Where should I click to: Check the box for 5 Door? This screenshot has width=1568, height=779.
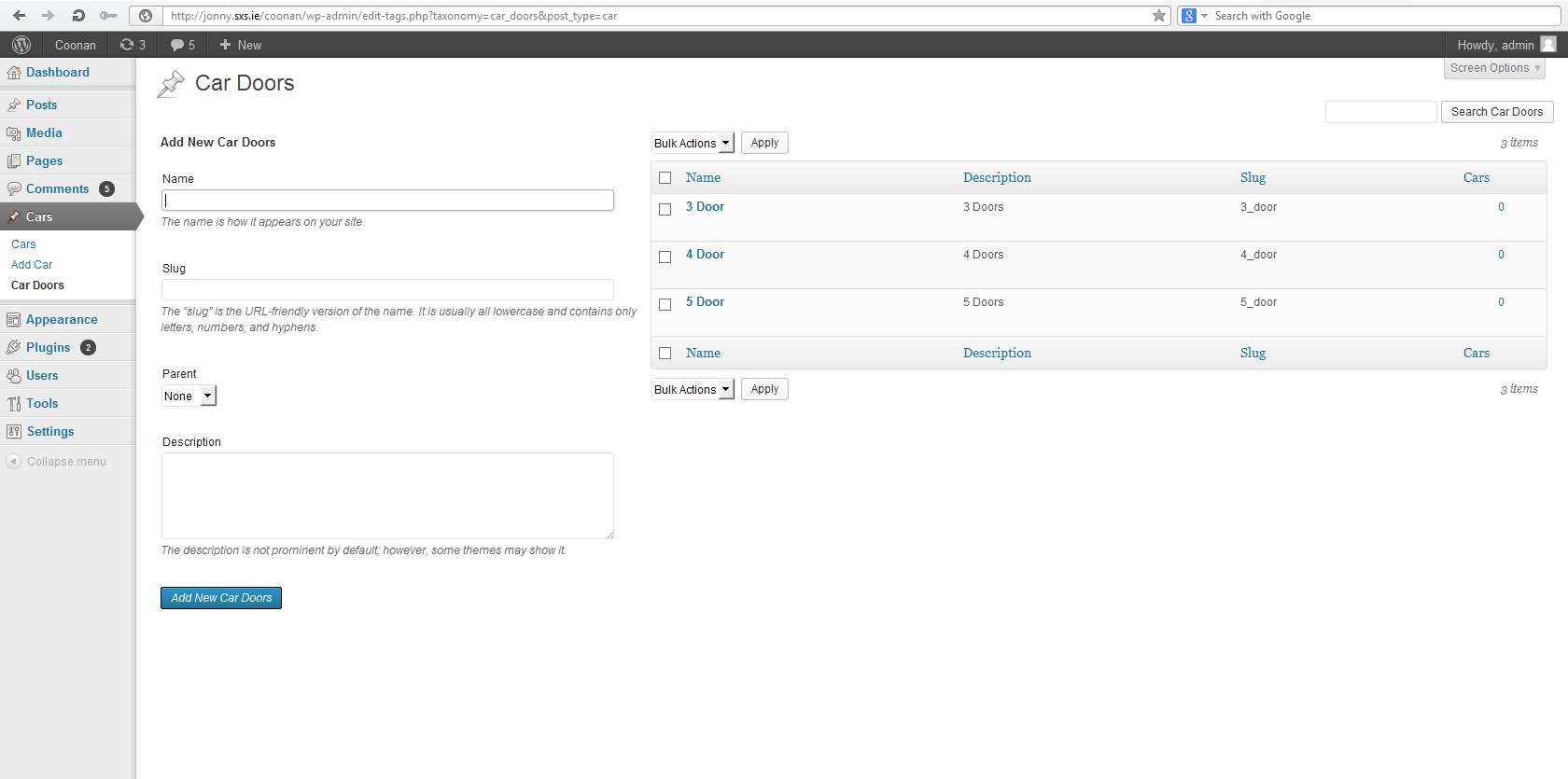pos(665,304)
